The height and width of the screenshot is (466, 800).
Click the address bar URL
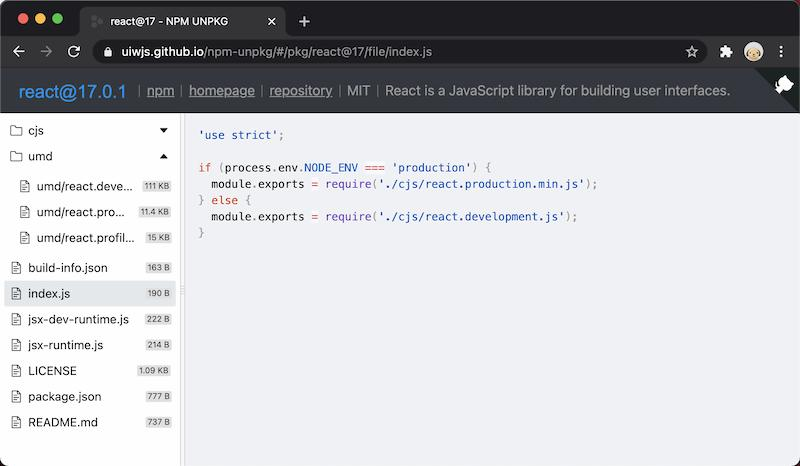[276, 52]
